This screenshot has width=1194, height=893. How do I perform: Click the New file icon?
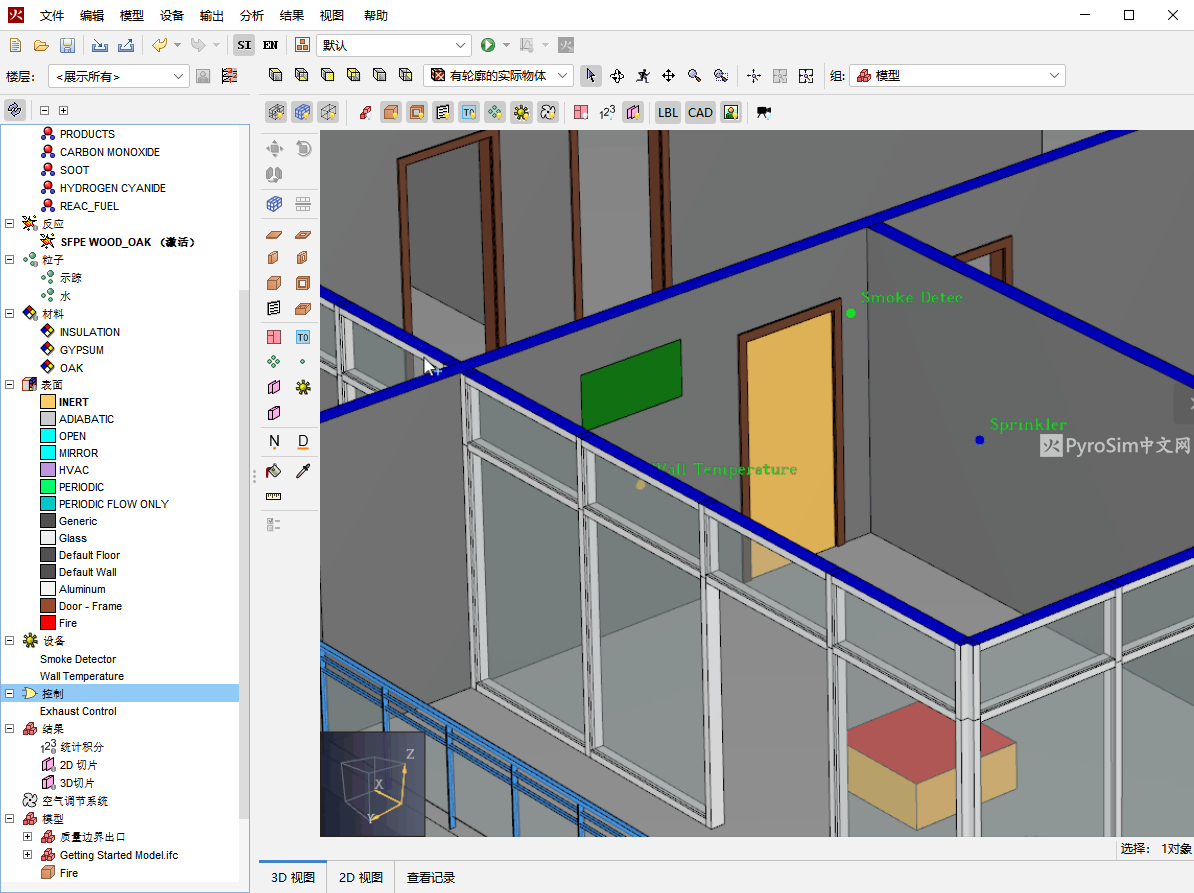(15, 46)
